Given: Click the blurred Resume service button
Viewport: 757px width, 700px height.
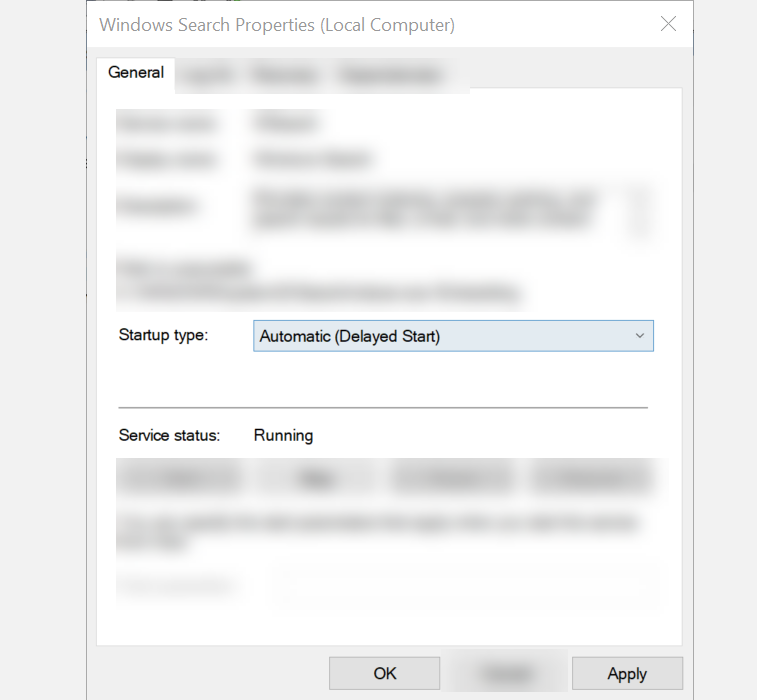Looking at the screenshot, I should click(x=590, y=479).
